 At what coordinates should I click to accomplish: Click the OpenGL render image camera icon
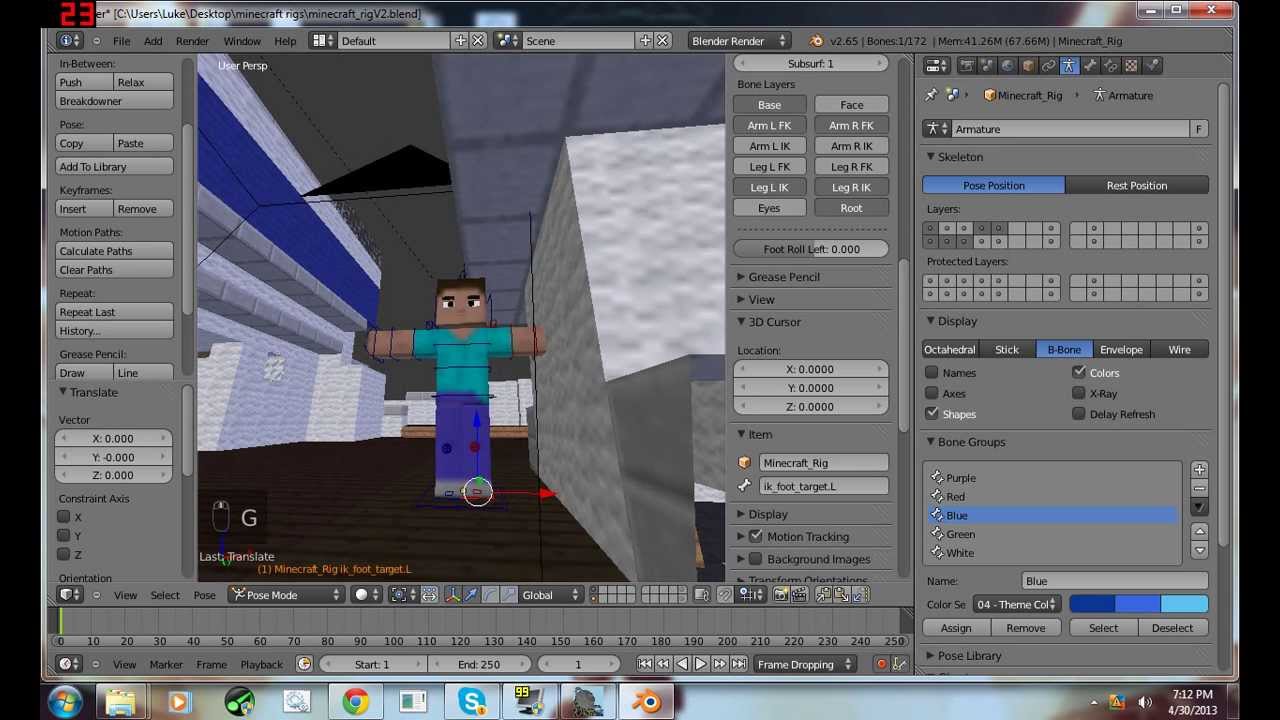point(781,595)
